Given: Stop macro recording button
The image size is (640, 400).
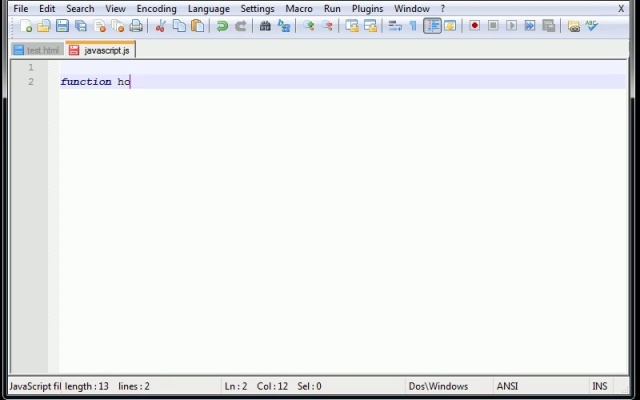Looking at the screenshot, I should 493,26.
